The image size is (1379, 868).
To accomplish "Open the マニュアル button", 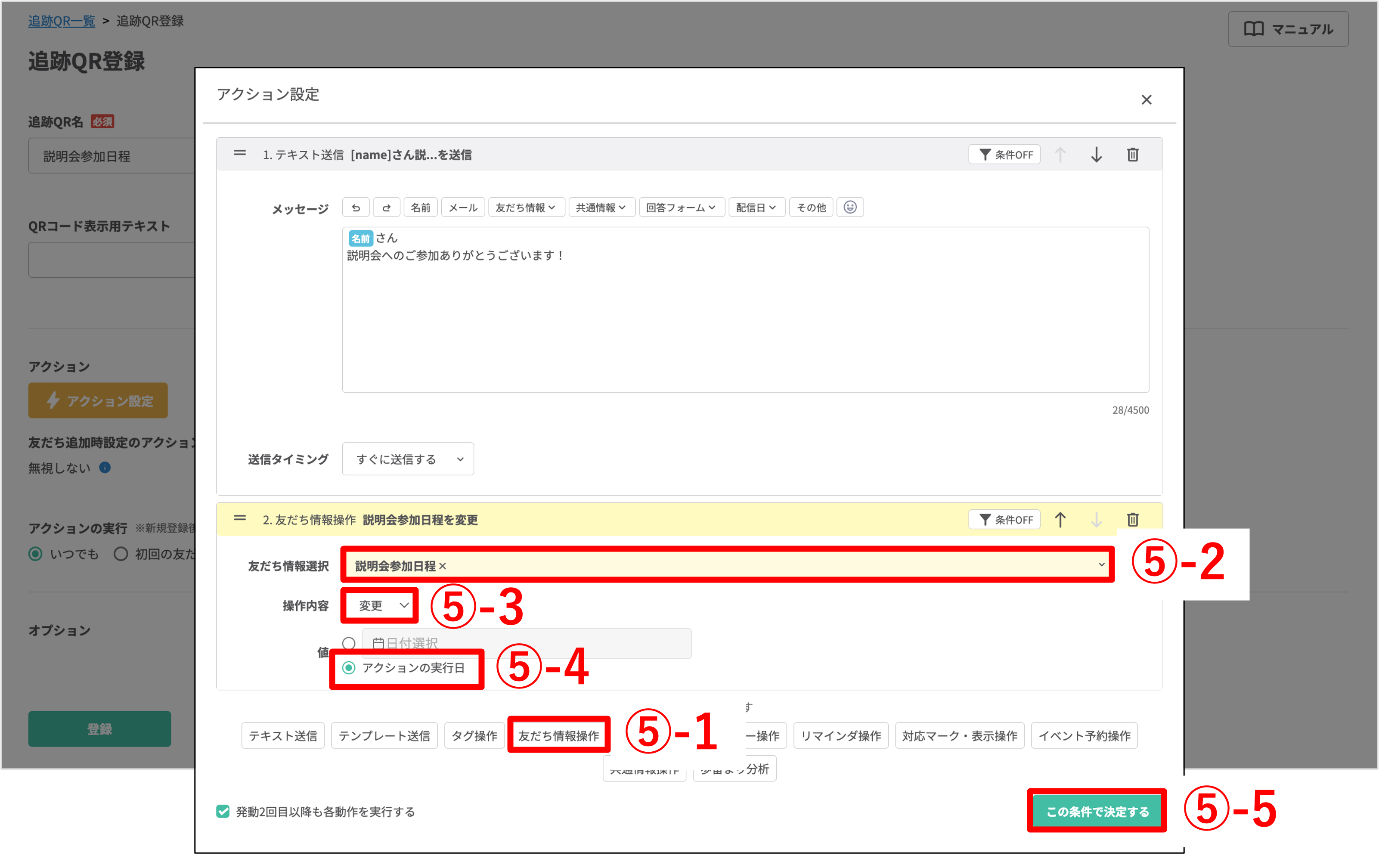I will (1288, 29).
